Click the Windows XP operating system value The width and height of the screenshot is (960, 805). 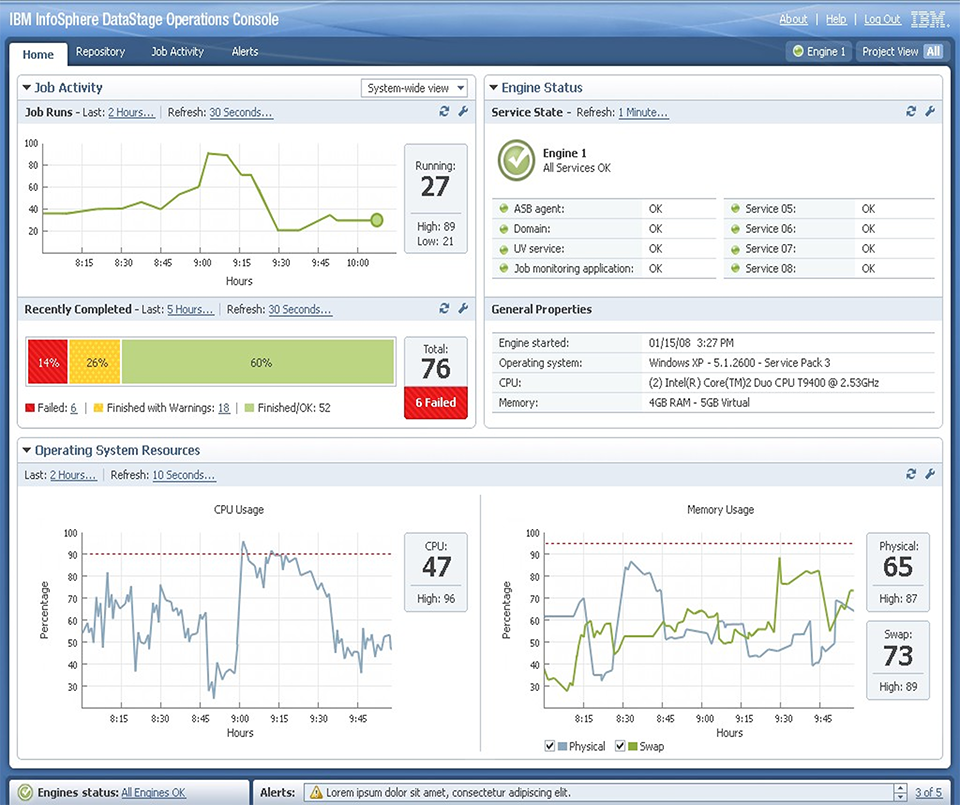739,362
